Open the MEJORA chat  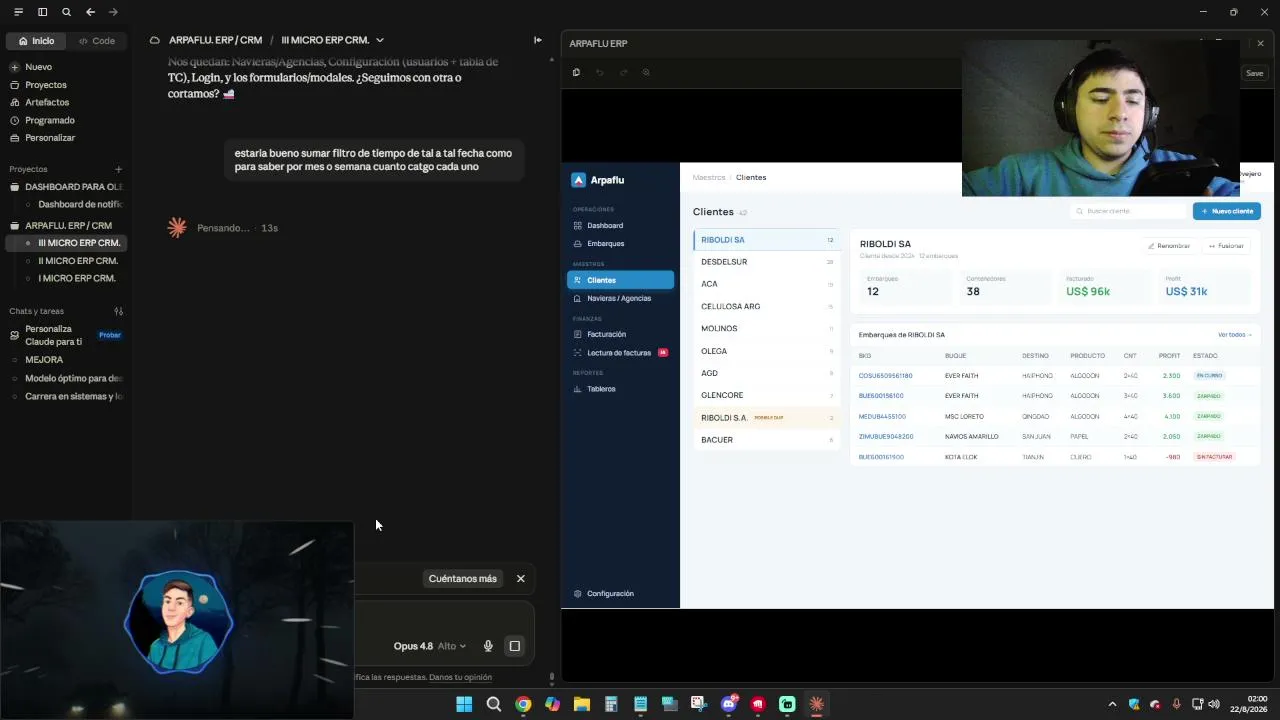(44, 360)
